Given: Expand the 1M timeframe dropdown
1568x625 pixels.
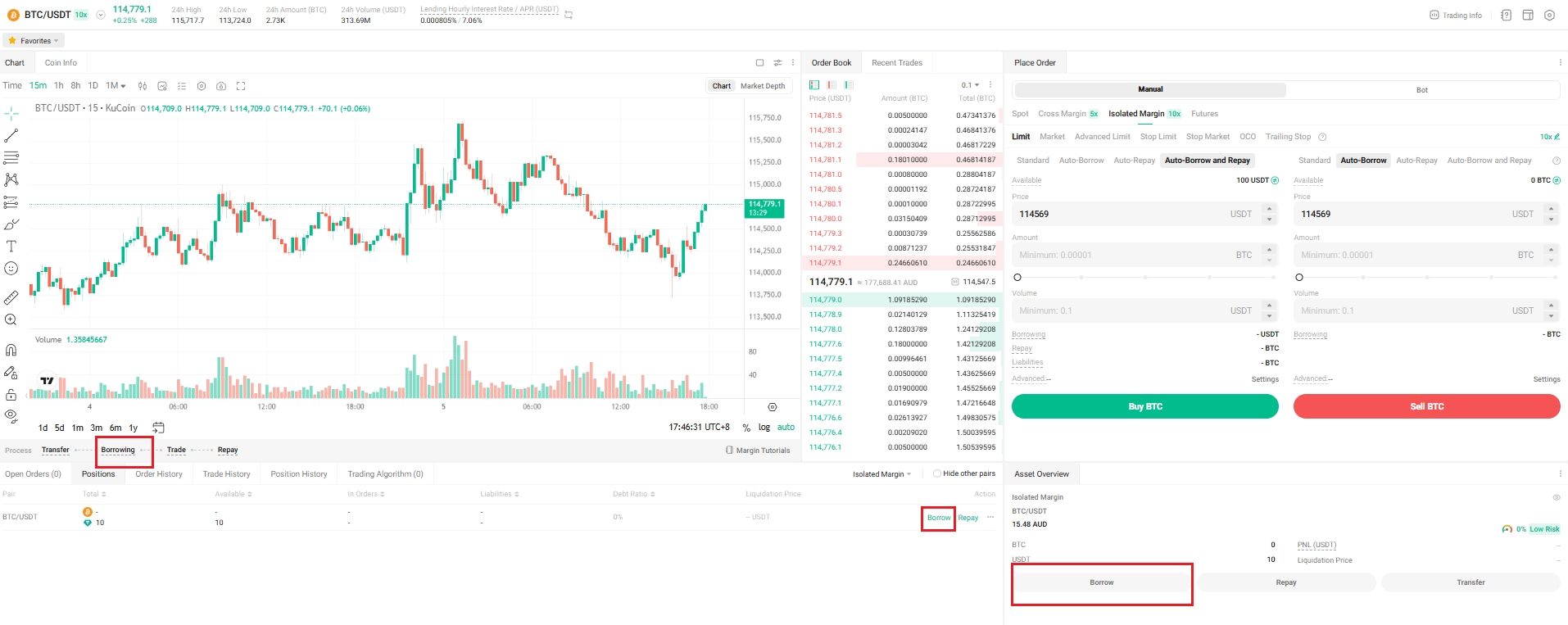Looking at the screenshot, I should point(116,86).
